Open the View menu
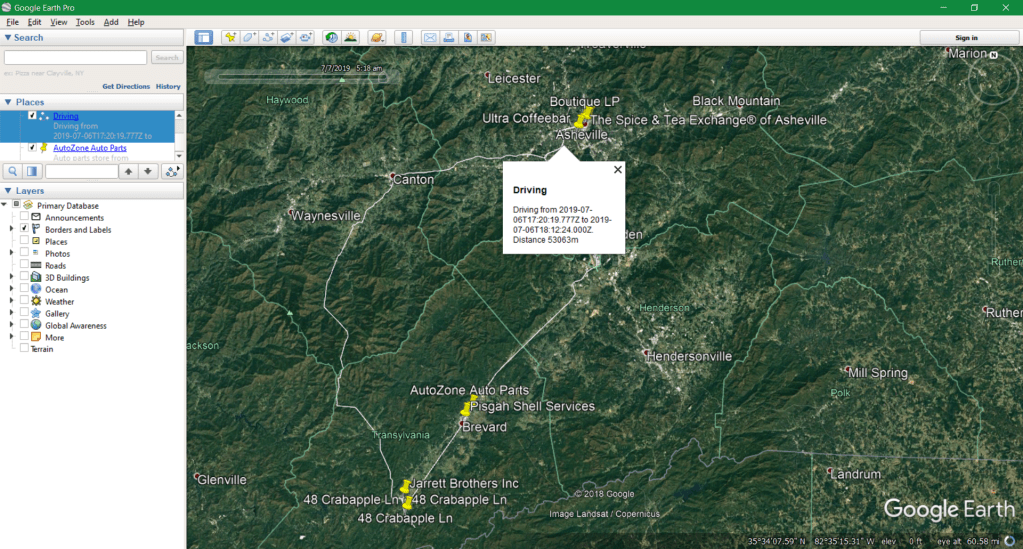This screenshot has height=549, width=1023. [x=59, y=22]
